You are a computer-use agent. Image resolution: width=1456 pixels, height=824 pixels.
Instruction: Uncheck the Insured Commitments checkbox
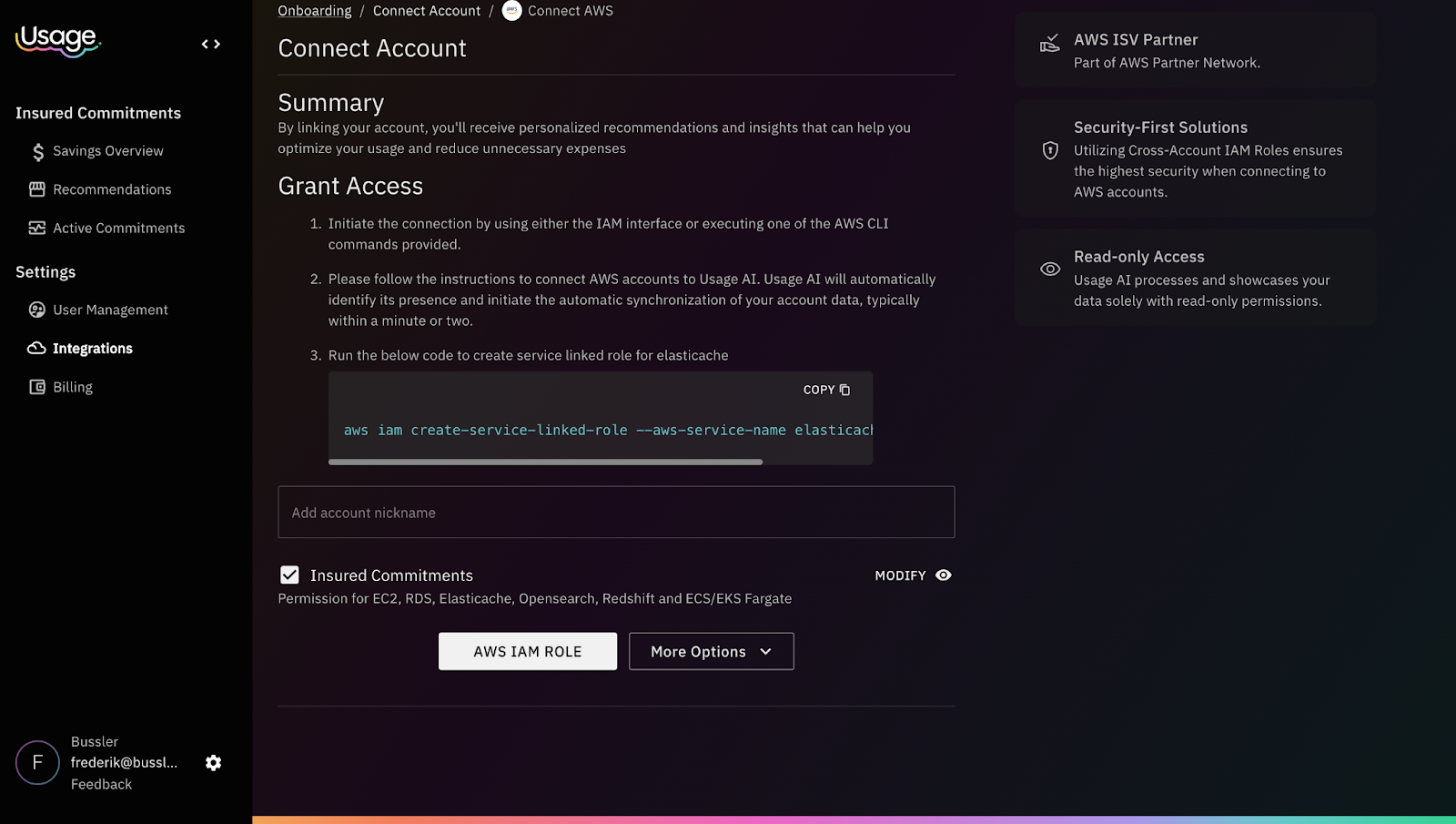(289, 575)
